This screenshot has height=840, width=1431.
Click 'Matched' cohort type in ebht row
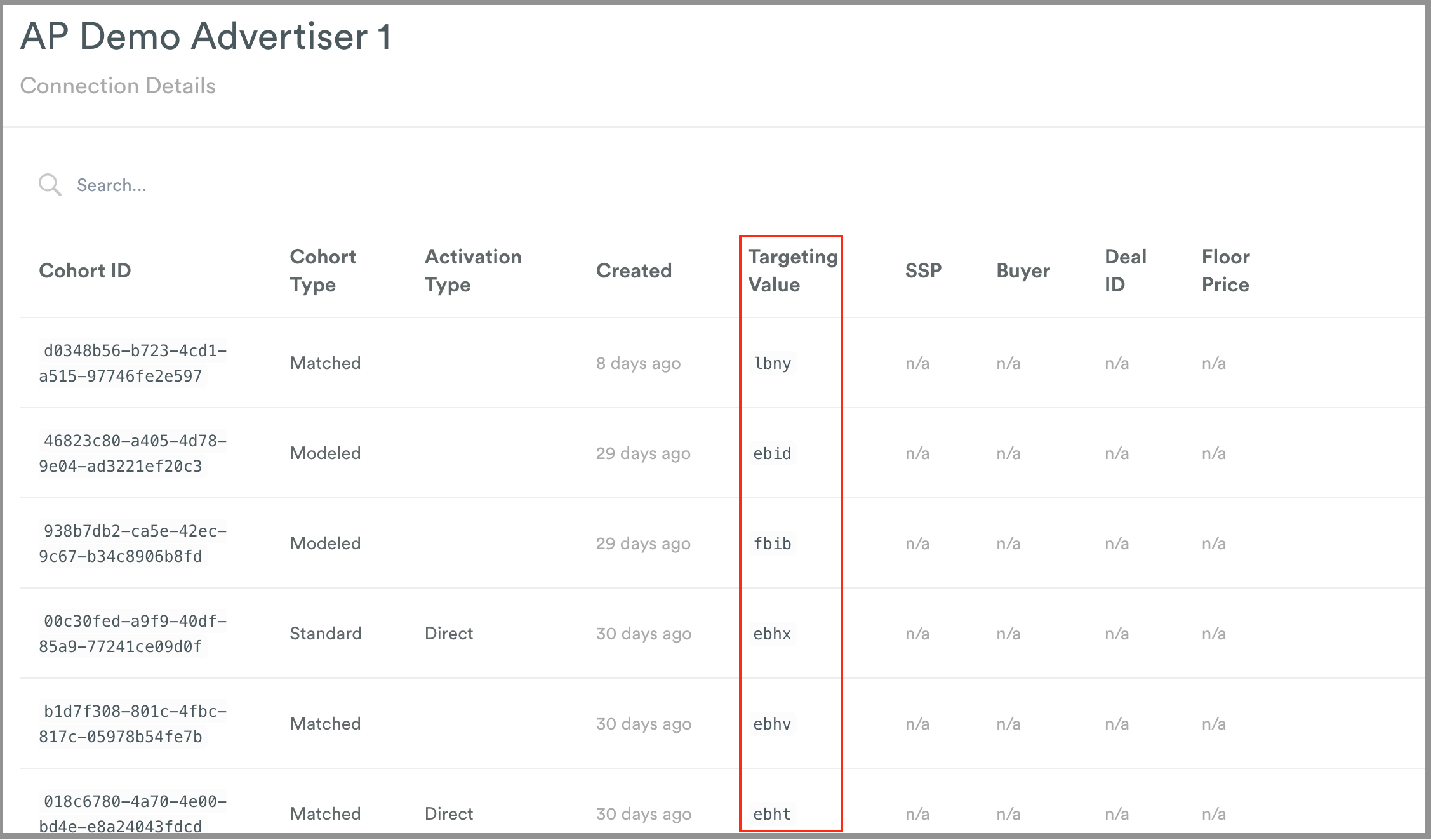(325, 814)
